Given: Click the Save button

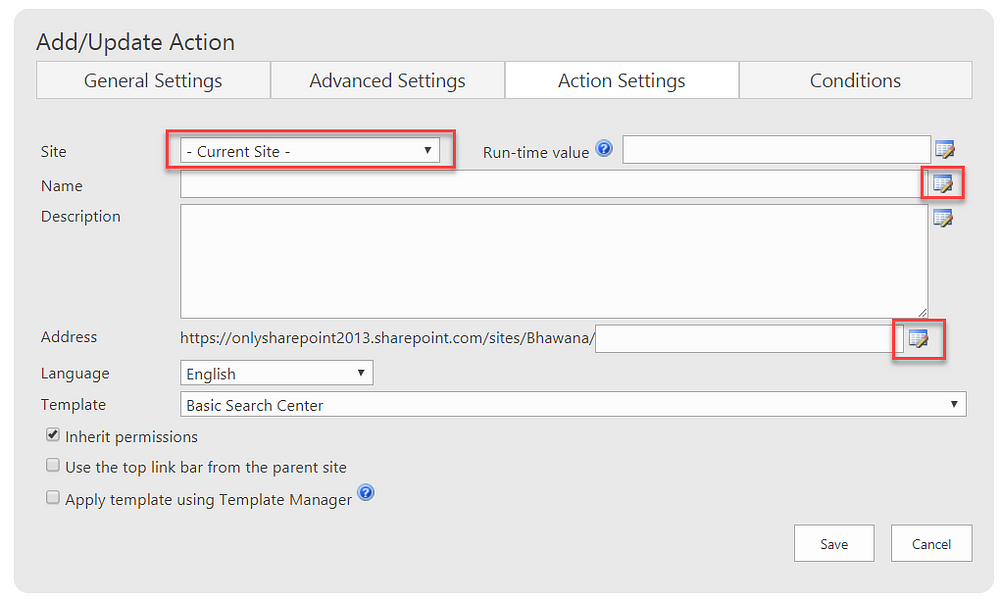Looking at the screenshot, I should click(834, 543).
